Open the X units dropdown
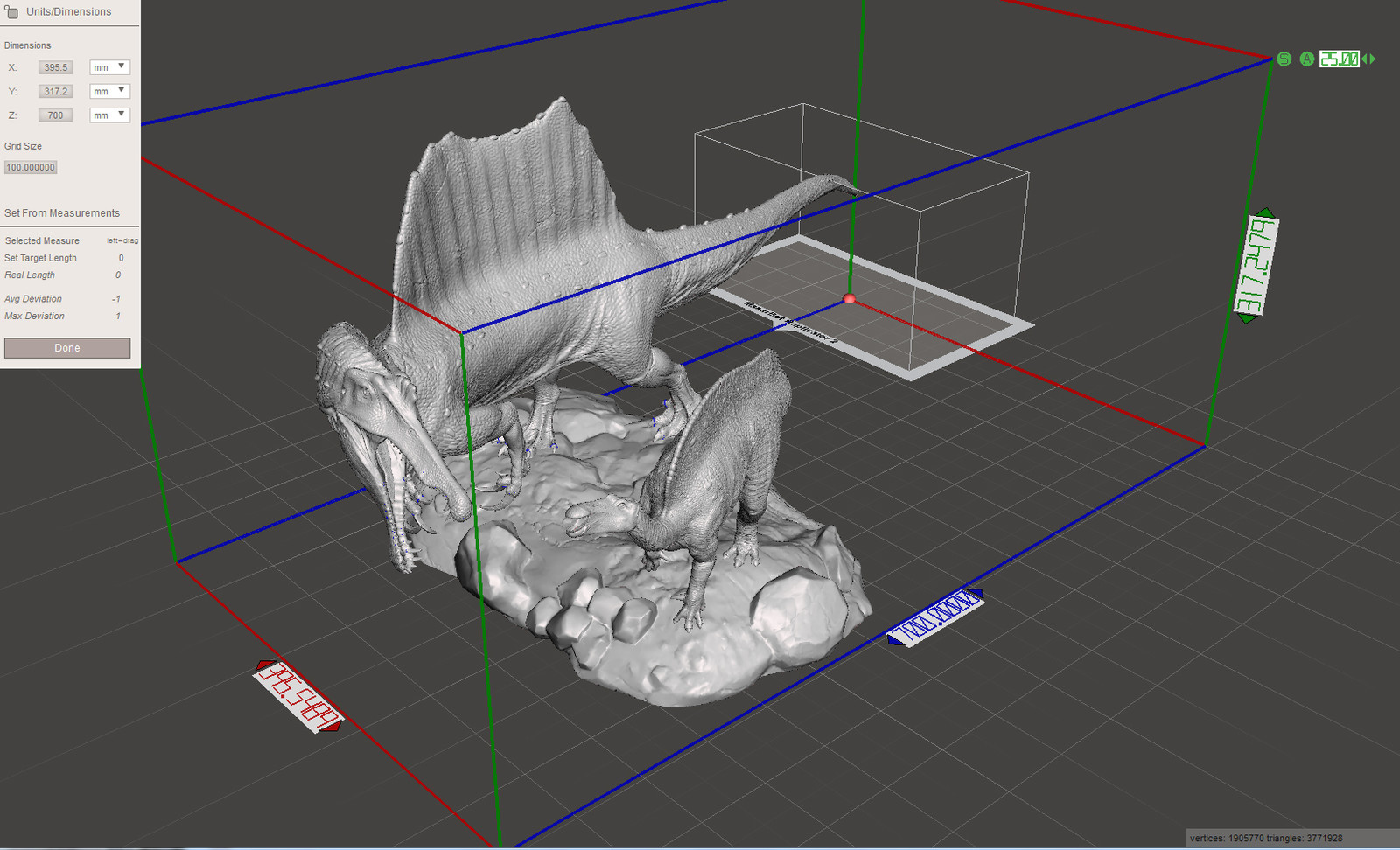This screenshot has height=850, width=1400. [109, 67]
